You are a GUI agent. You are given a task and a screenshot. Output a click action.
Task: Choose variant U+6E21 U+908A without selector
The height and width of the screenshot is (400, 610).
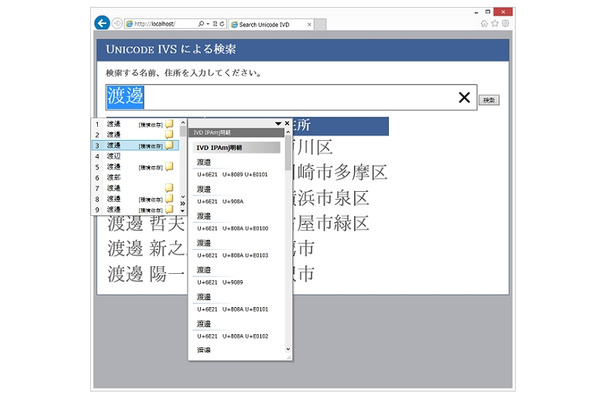click(x=237, y=195)
